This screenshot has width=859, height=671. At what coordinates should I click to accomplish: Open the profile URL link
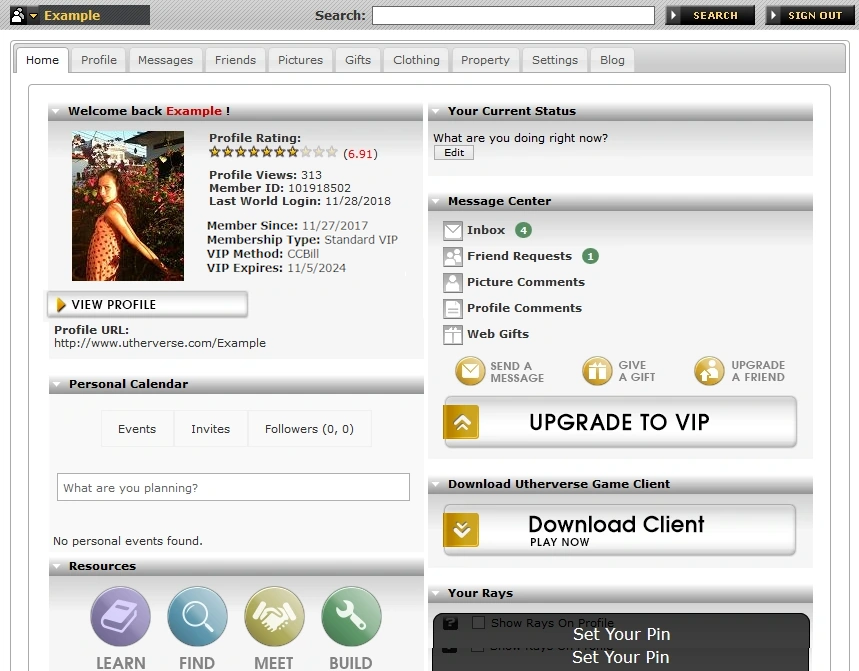point(159,343)
